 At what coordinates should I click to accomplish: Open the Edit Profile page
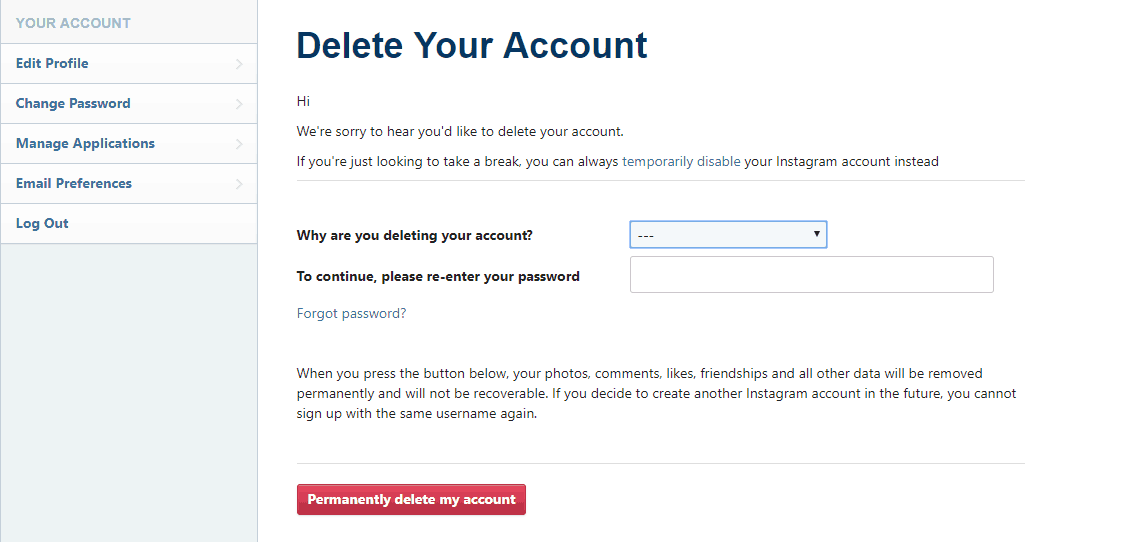pos(52,63)
